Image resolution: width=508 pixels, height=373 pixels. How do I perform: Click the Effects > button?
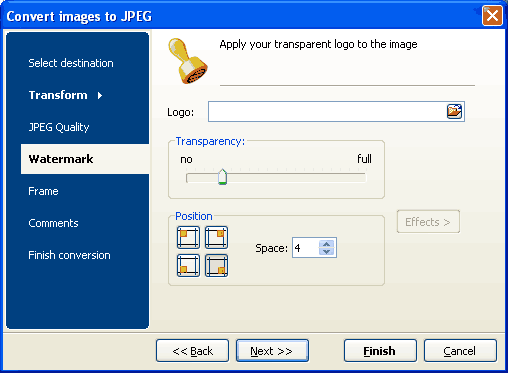click(x=428, y=222)
